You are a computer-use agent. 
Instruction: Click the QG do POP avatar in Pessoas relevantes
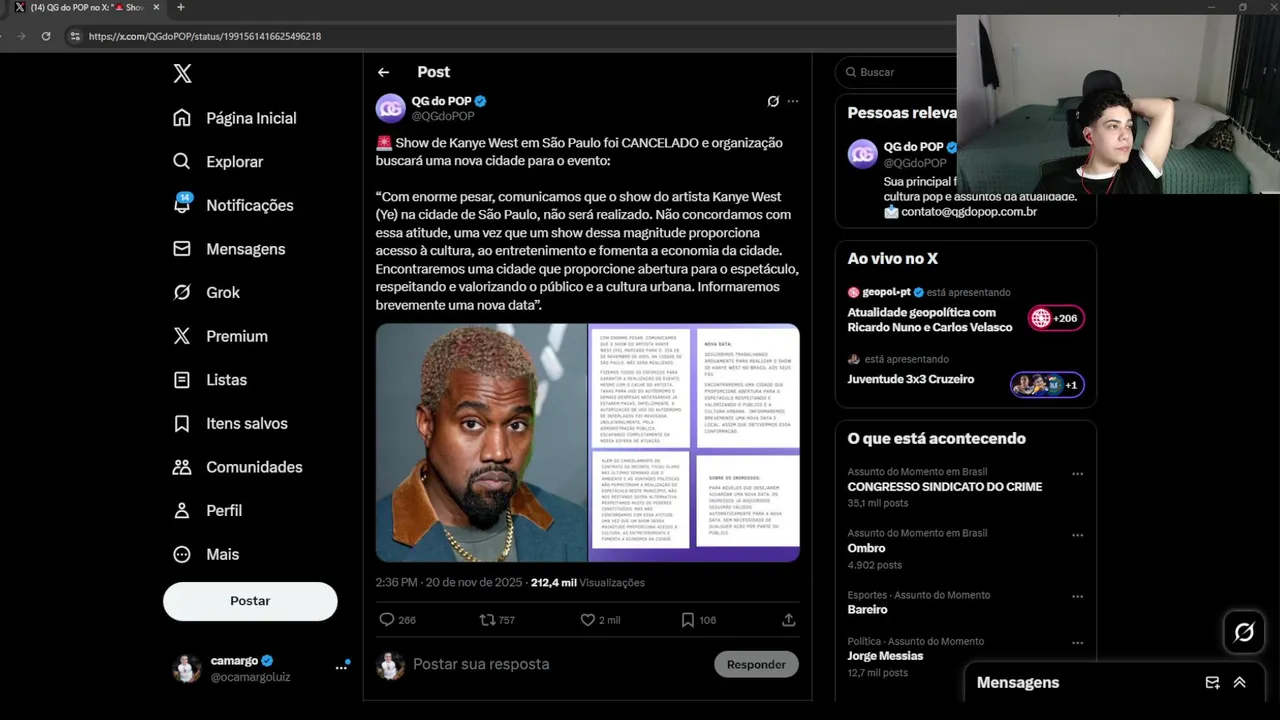pyautogui.click(x=863, y=154)
